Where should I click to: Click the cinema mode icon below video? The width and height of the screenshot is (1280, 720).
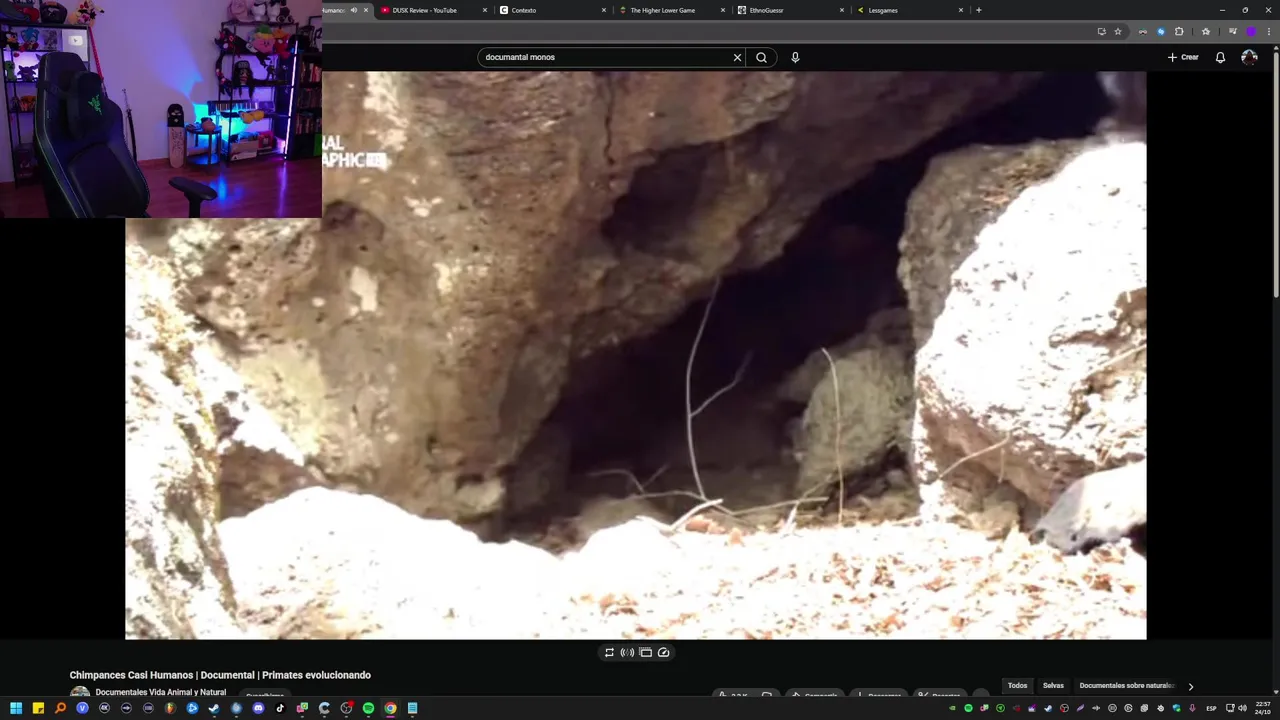(x=645, y=652)
